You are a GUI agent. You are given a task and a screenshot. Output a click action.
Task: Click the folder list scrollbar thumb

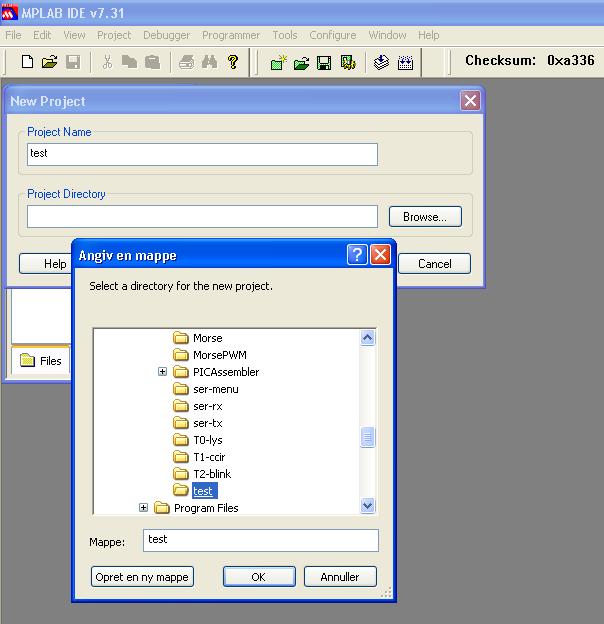[367, 437]
